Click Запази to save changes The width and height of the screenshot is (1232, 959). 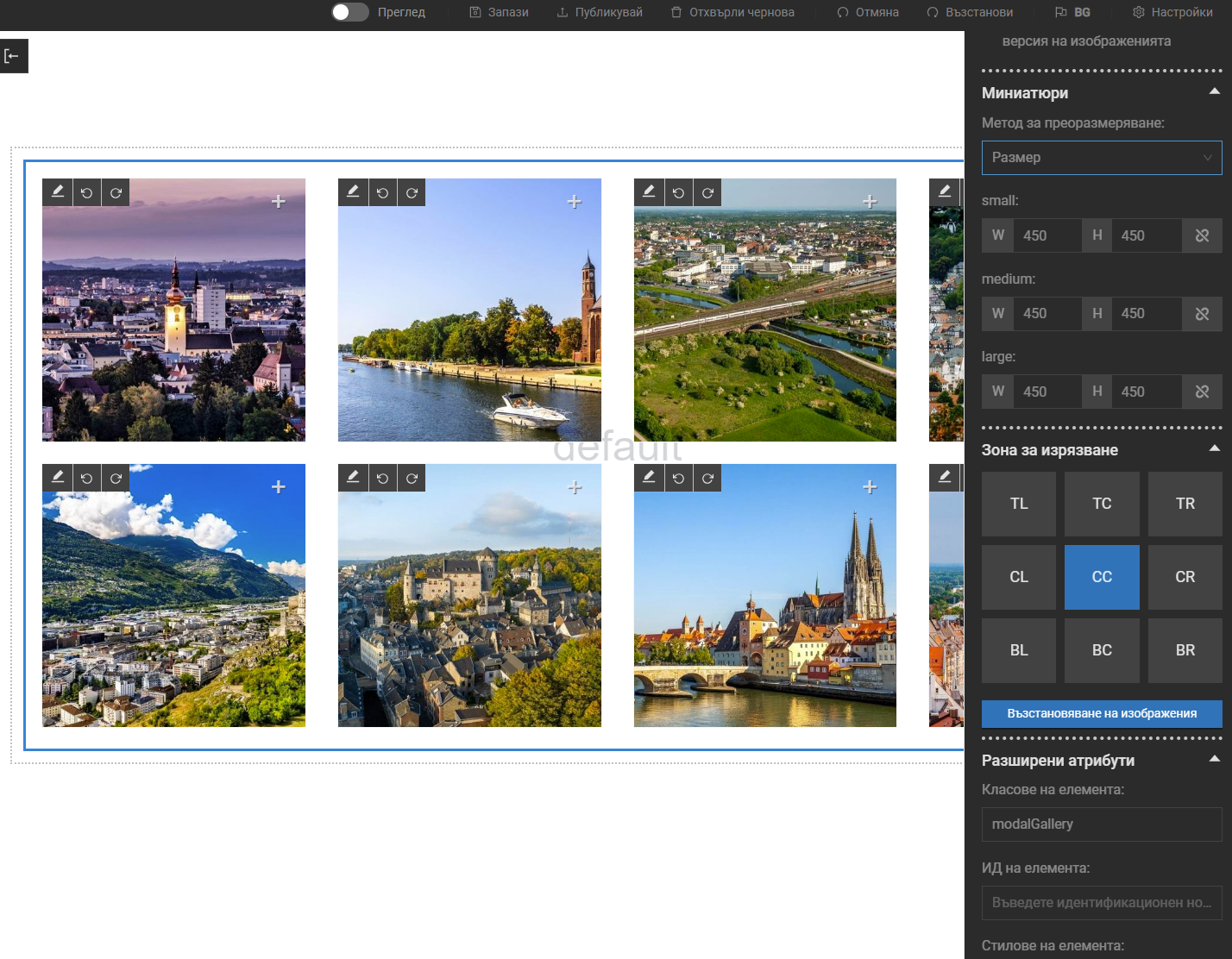tap(499, 12)
